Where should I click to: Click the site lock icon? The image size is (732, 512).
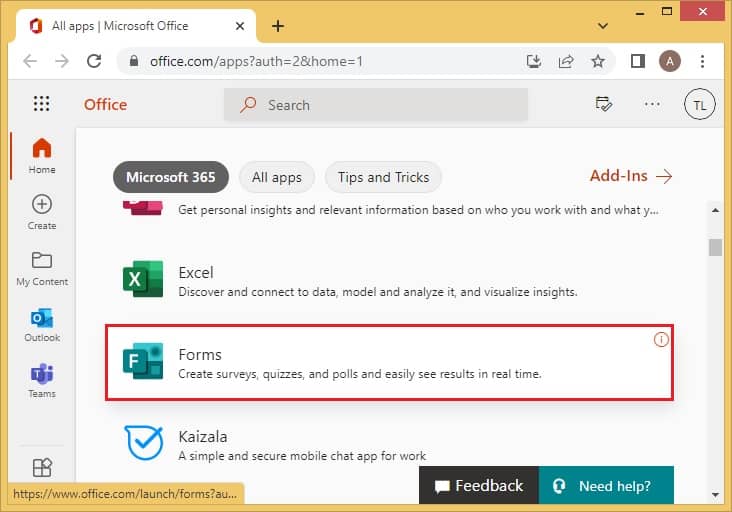click(x=134, y=61)
